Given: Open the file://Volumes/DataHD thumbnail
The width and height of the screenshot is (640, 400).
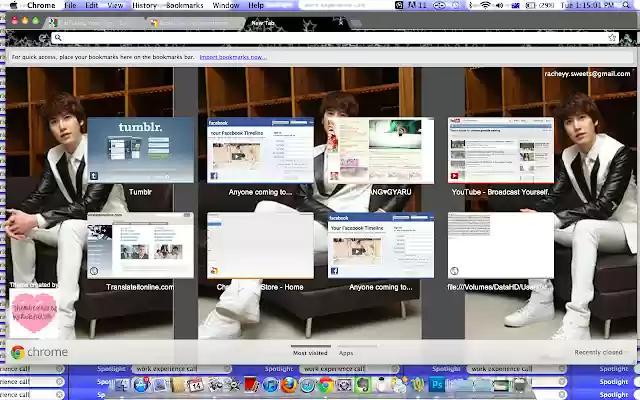Looking at the screenshot, I should pos(501,245).
